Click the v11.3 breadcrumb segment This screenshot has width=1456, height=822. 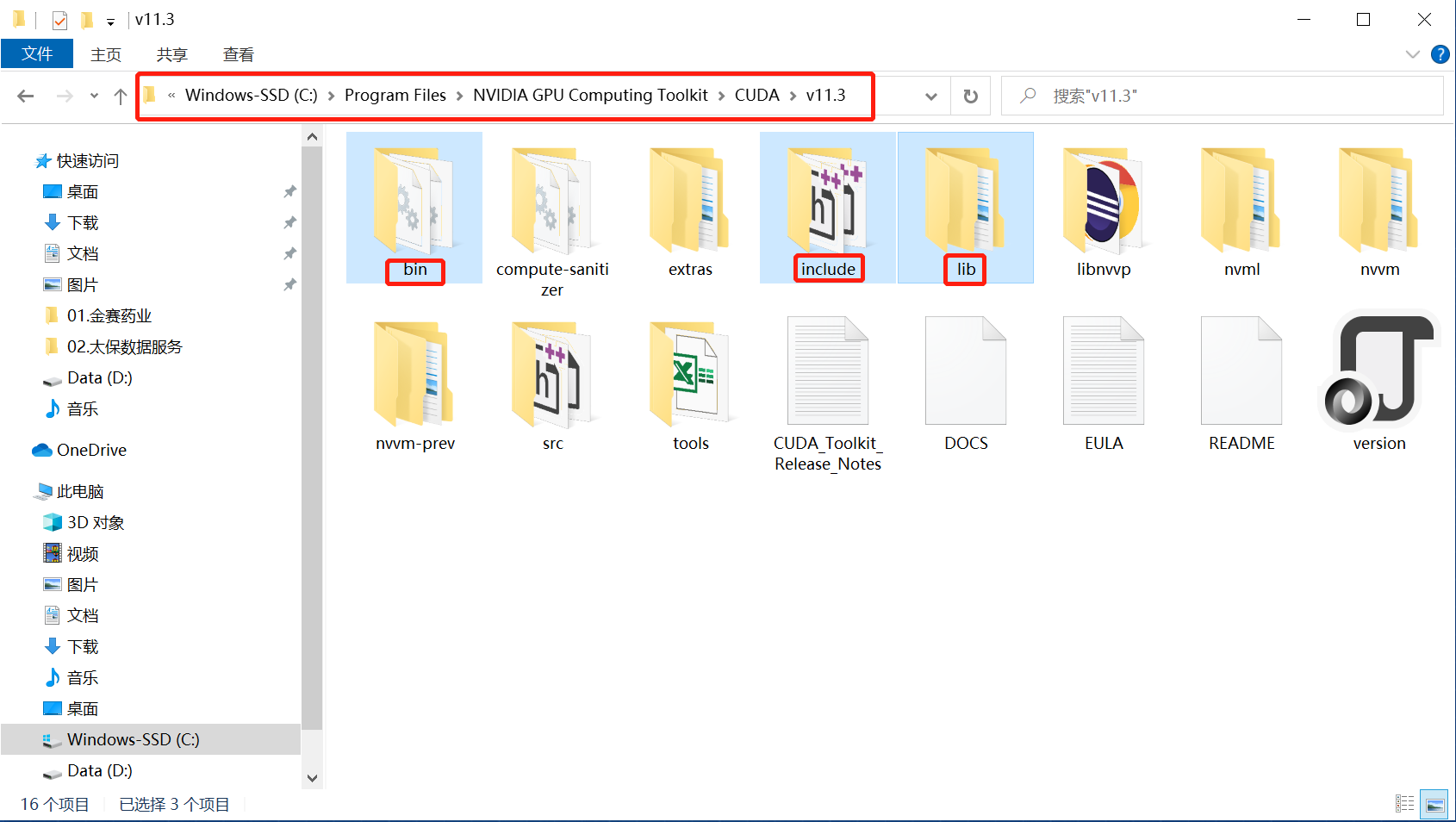pyautogui.click(x=826, y=96)
